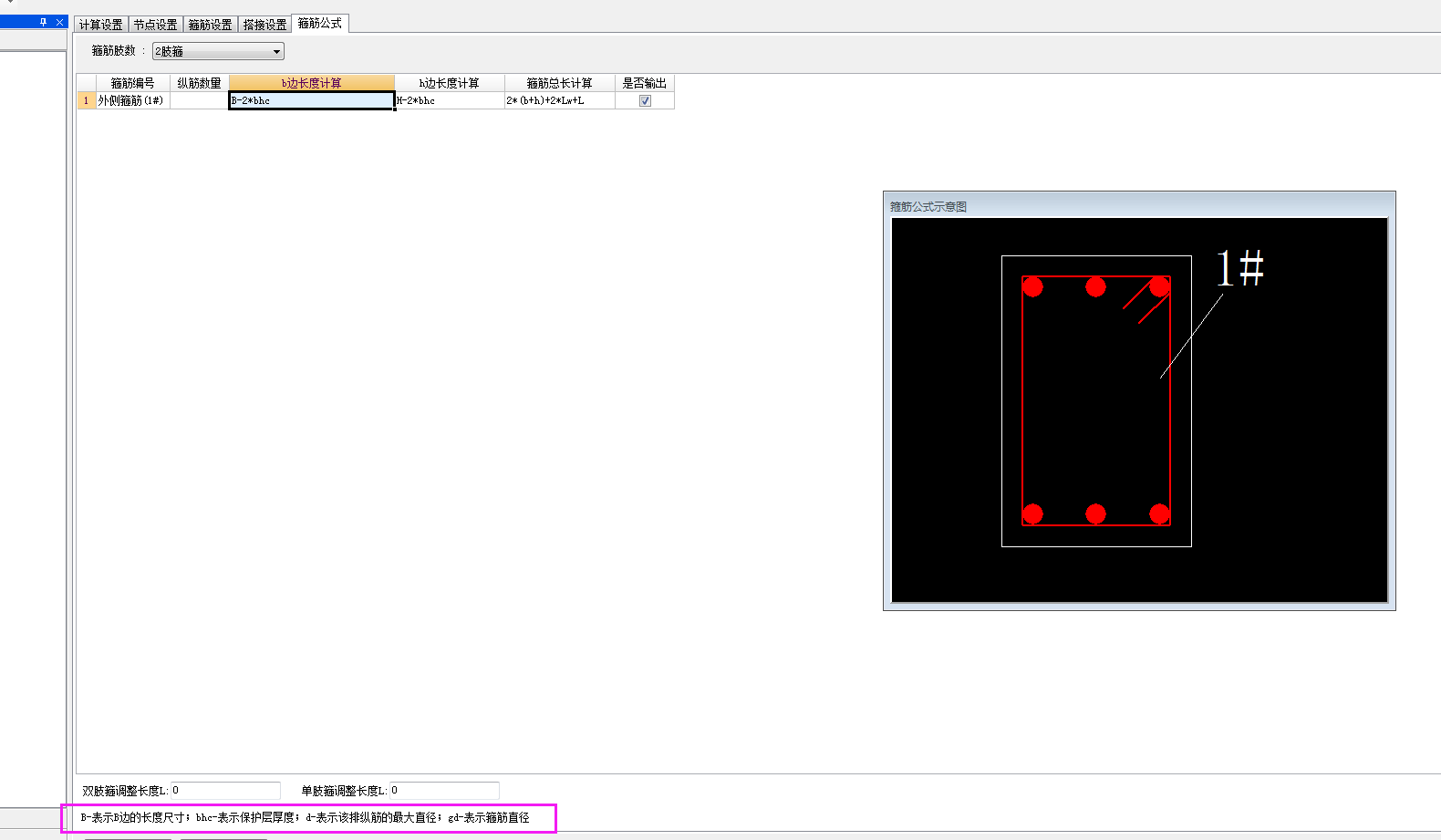Click the 是否输出 column header
This screenshot has width=1441, height=840.
pos(644,83)
